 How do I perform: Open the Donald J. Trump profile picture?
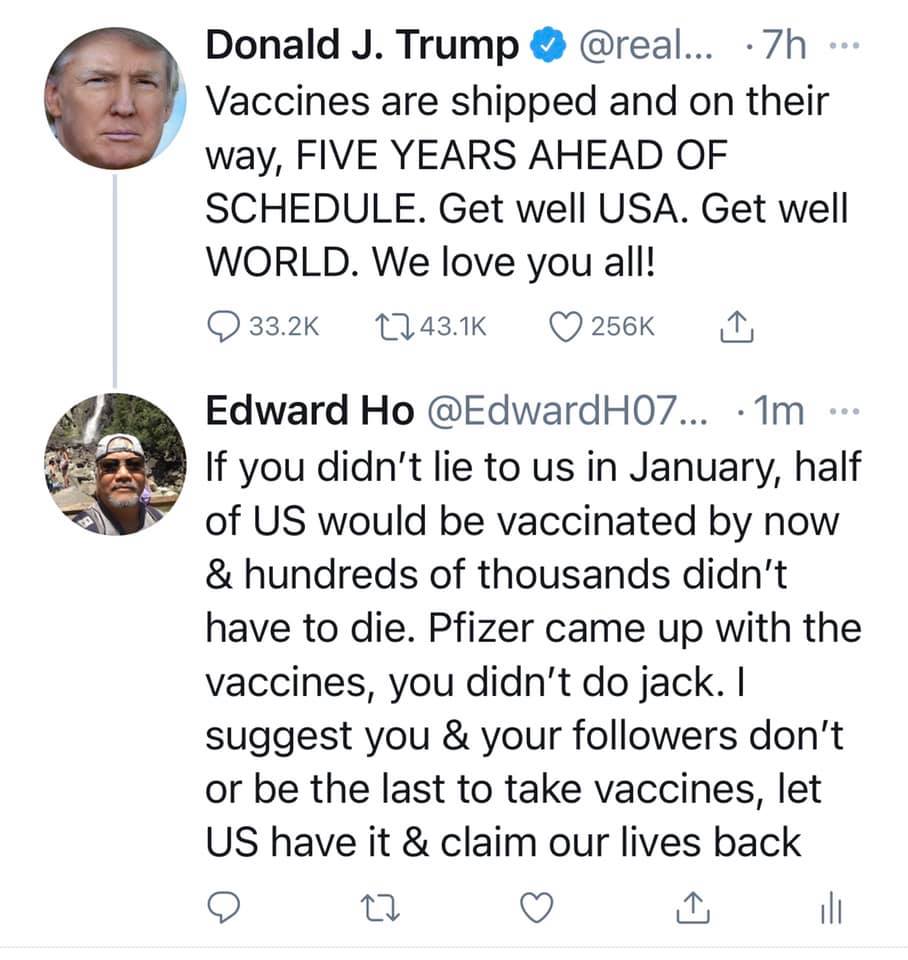(115, 98)
